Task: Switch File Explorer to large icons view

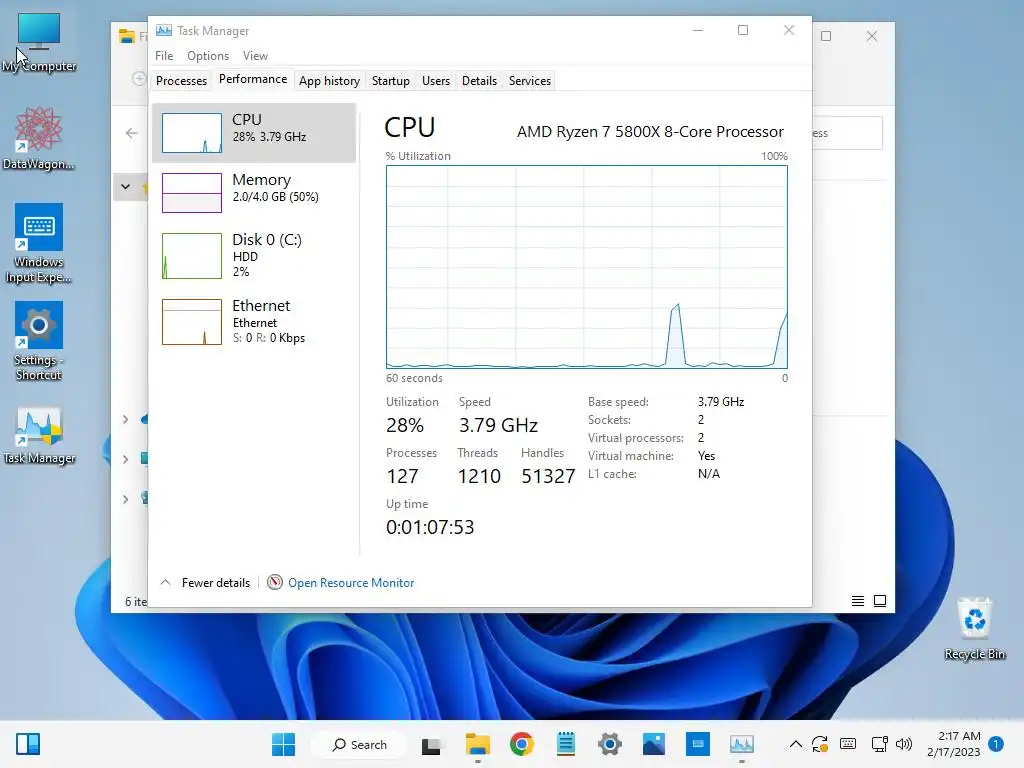Action: tap(880, 601)
